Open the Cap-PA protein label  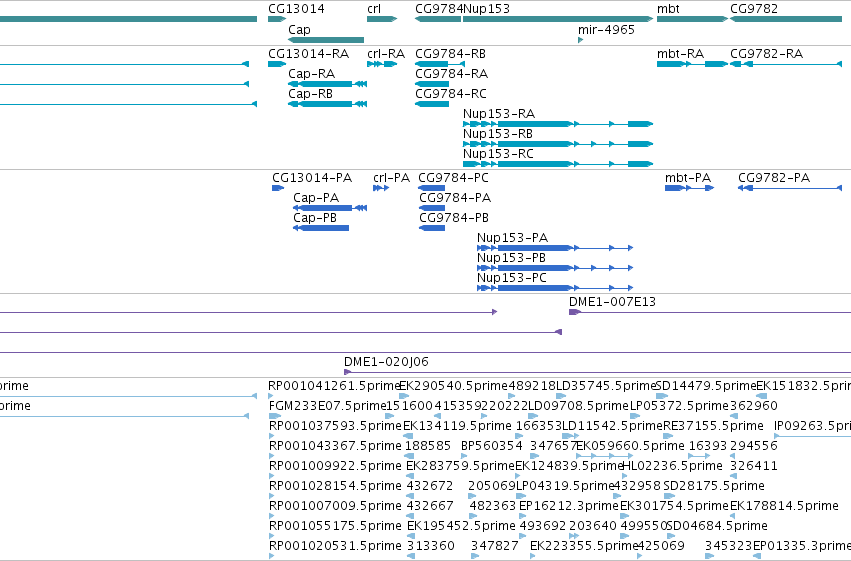pos(316,198)
